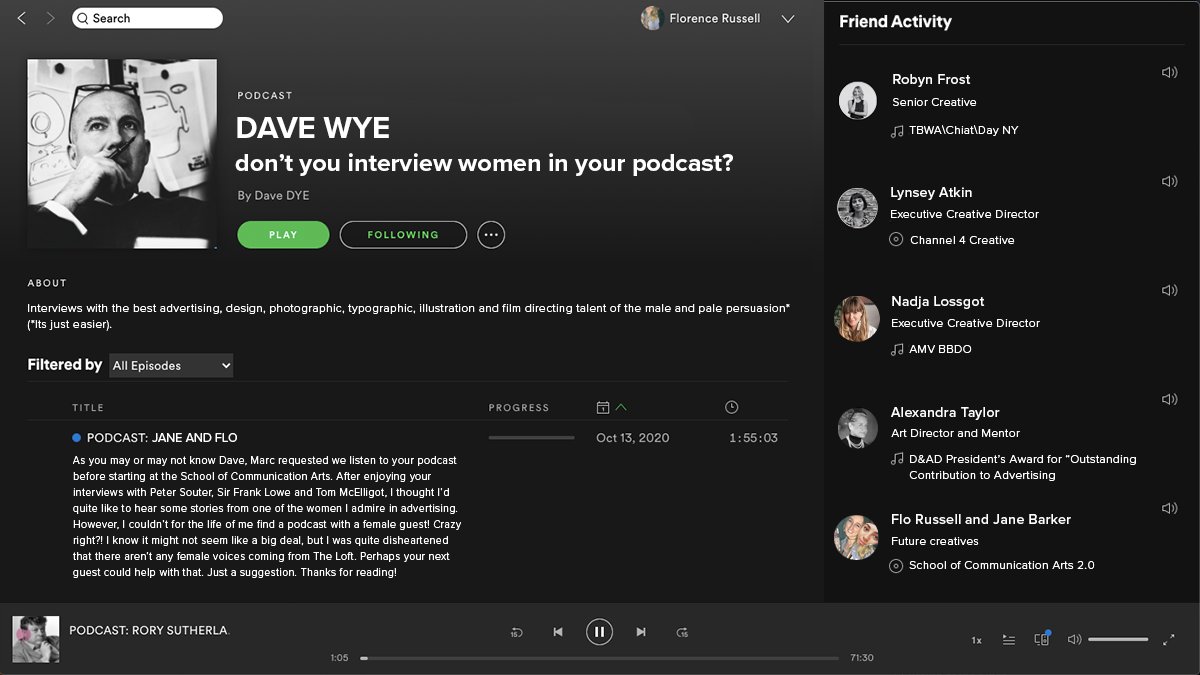The height and width of the screenshot is (675, 1200).
Task: Pause playback with the center button
Action: click(599, 632)
